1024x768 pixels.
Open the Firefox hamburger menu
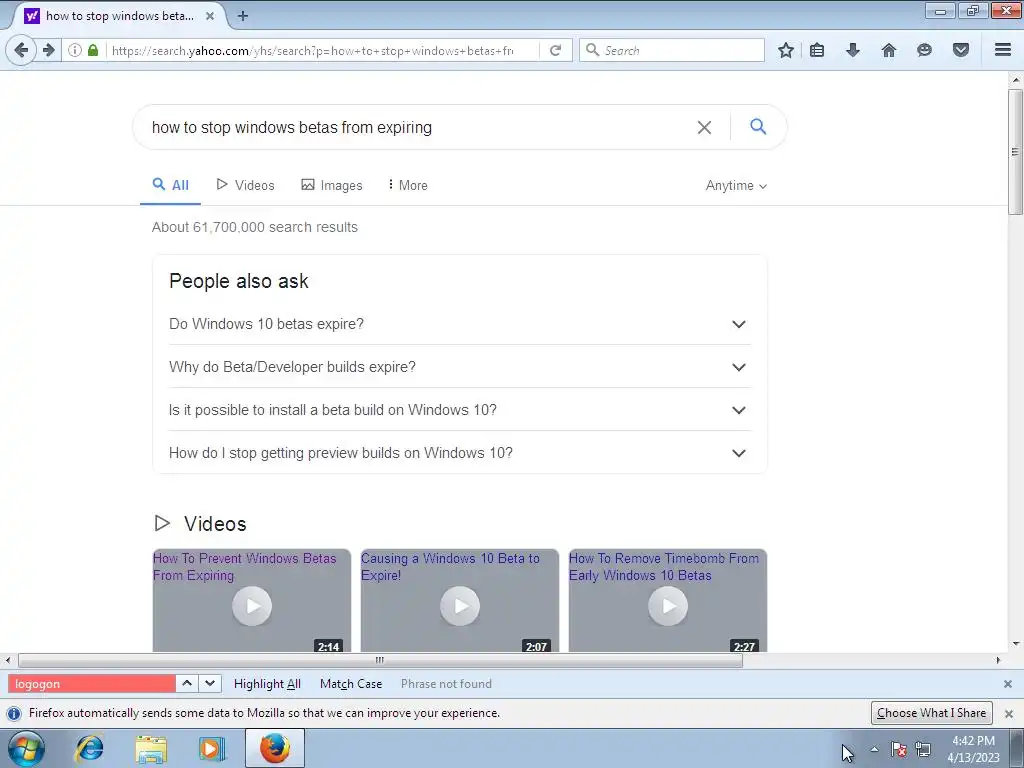(1002, 50)
